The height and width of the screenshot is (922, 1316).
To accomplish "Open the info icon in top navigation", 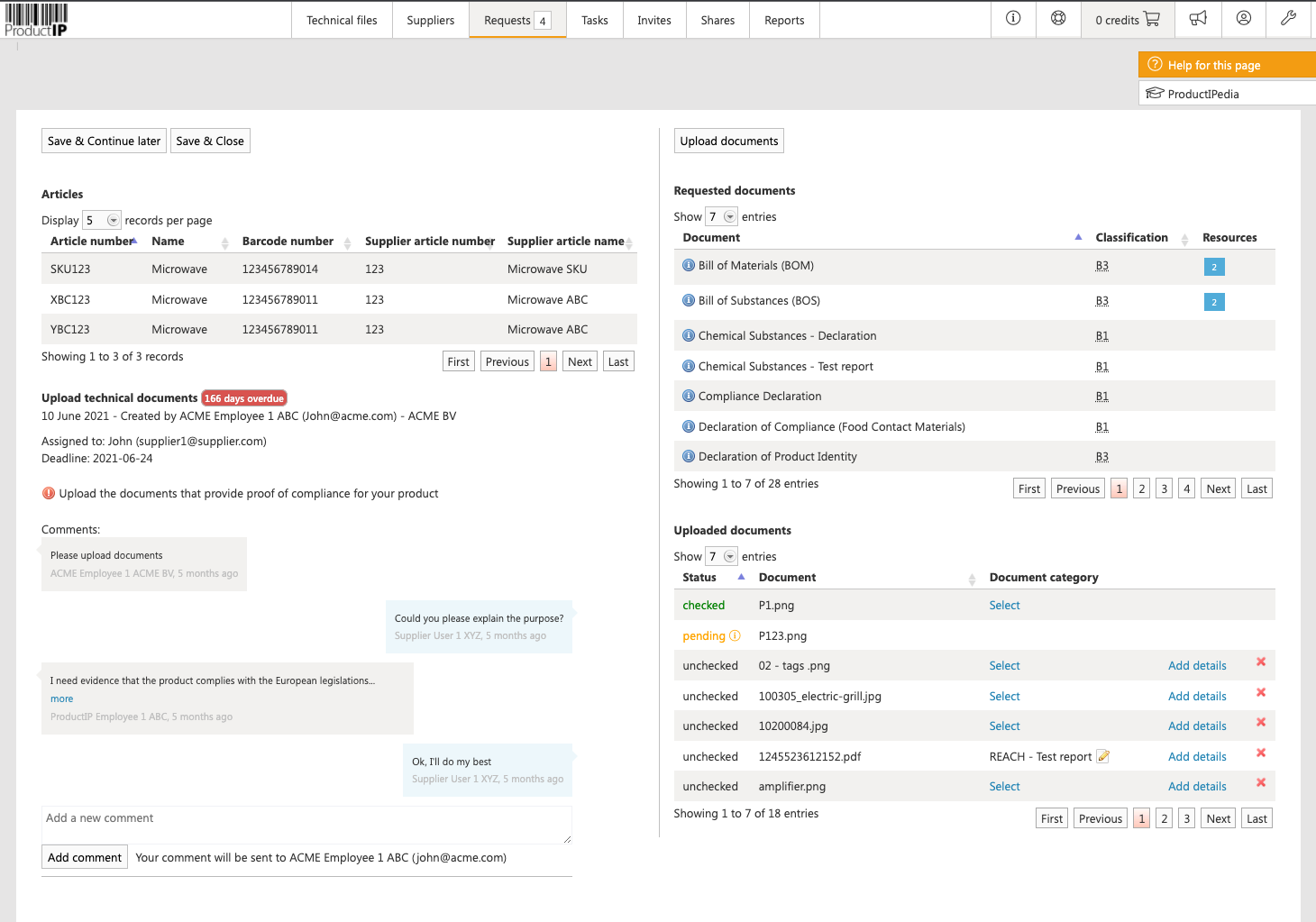I will tap(1013, 18).
